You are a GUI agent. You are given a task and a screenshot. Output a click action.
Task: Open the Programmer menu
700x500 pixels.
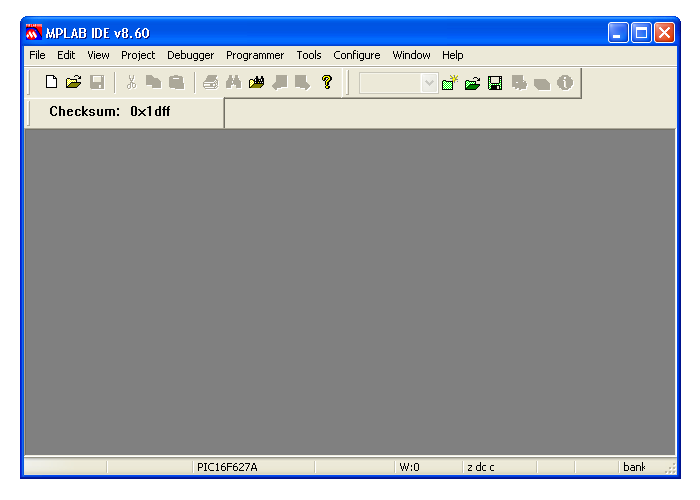255,55
